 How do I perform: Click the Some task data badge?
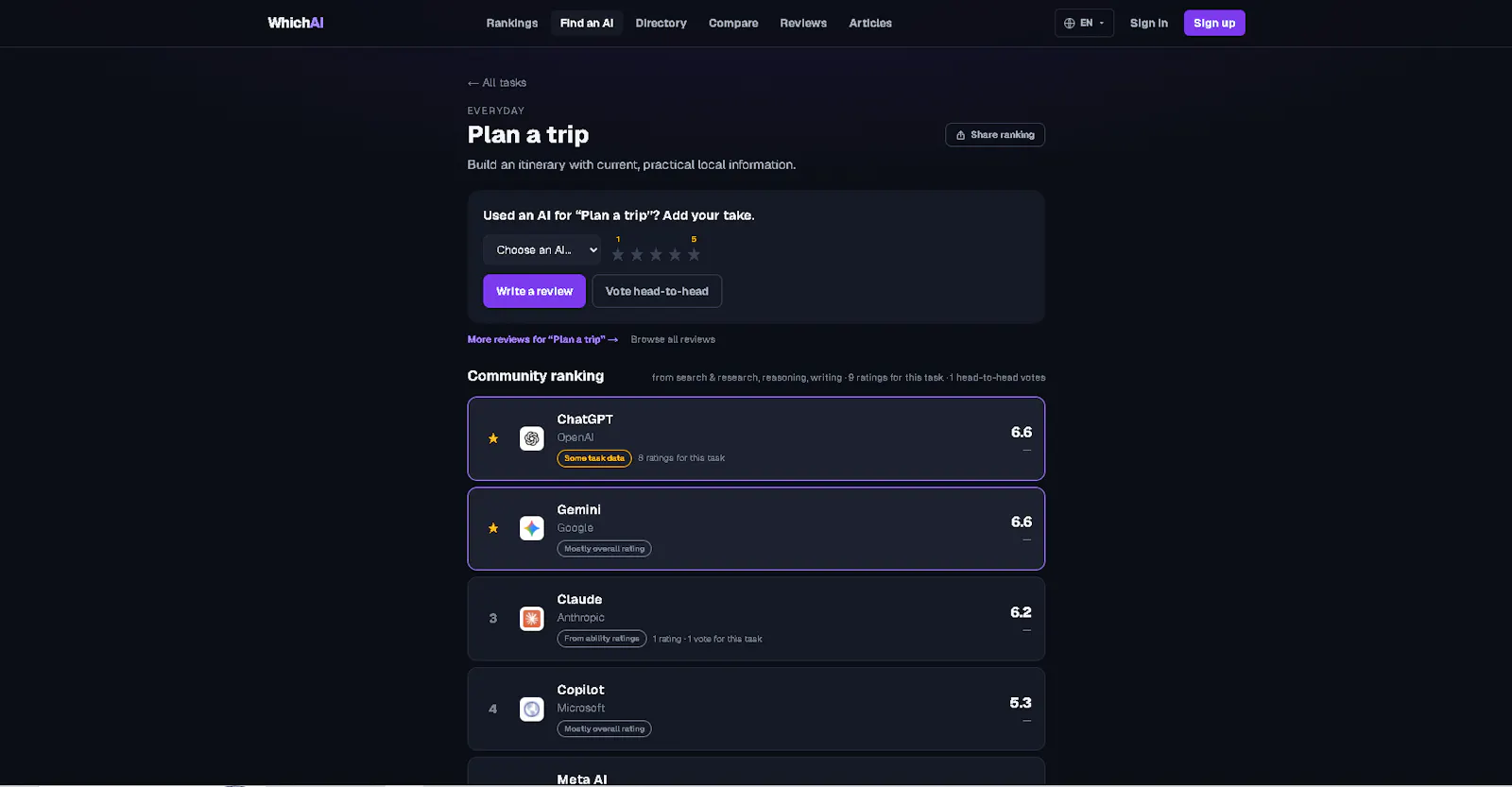pos(594,458)
